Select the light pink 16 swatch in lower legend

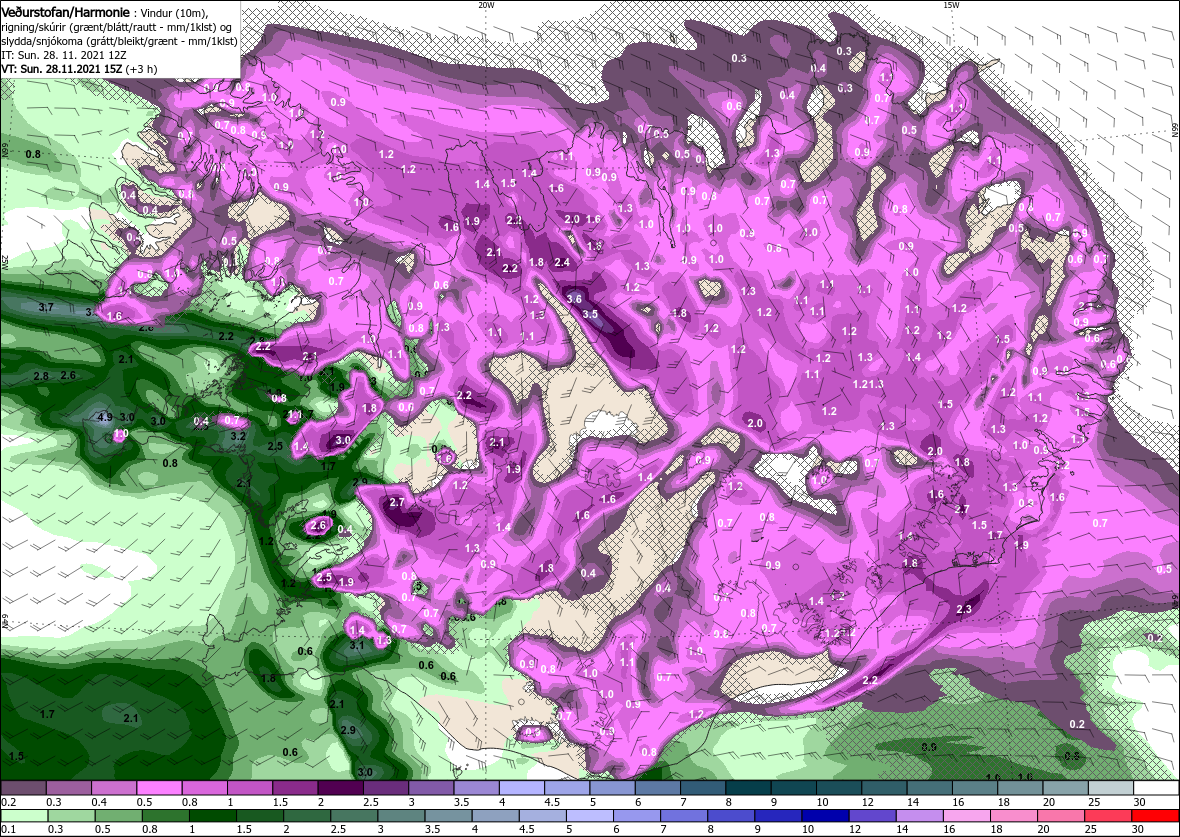point(966,816)
